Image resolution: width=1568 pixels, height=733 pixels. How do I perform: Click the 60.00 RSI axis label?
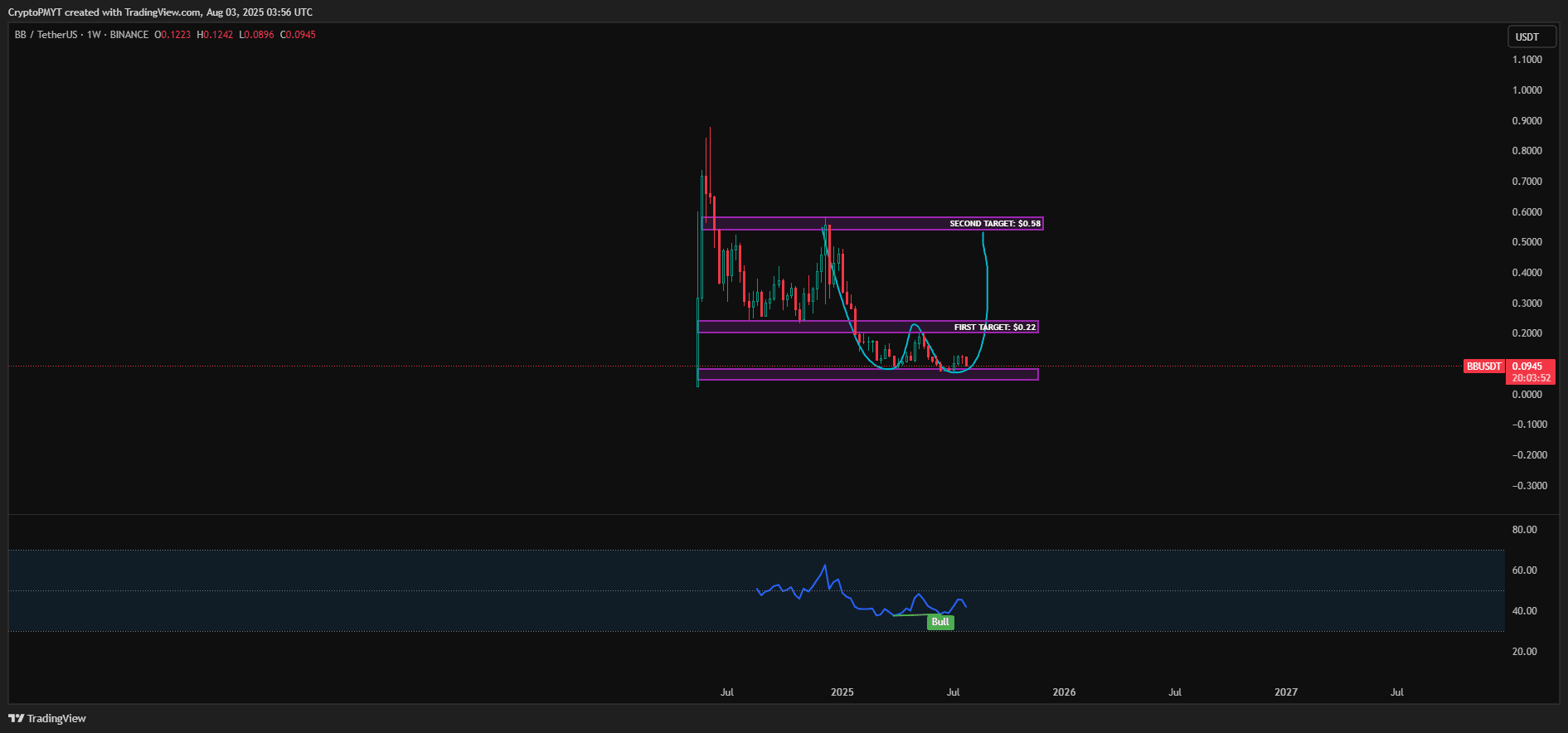pyautogui.click(x=1525, y=570)
